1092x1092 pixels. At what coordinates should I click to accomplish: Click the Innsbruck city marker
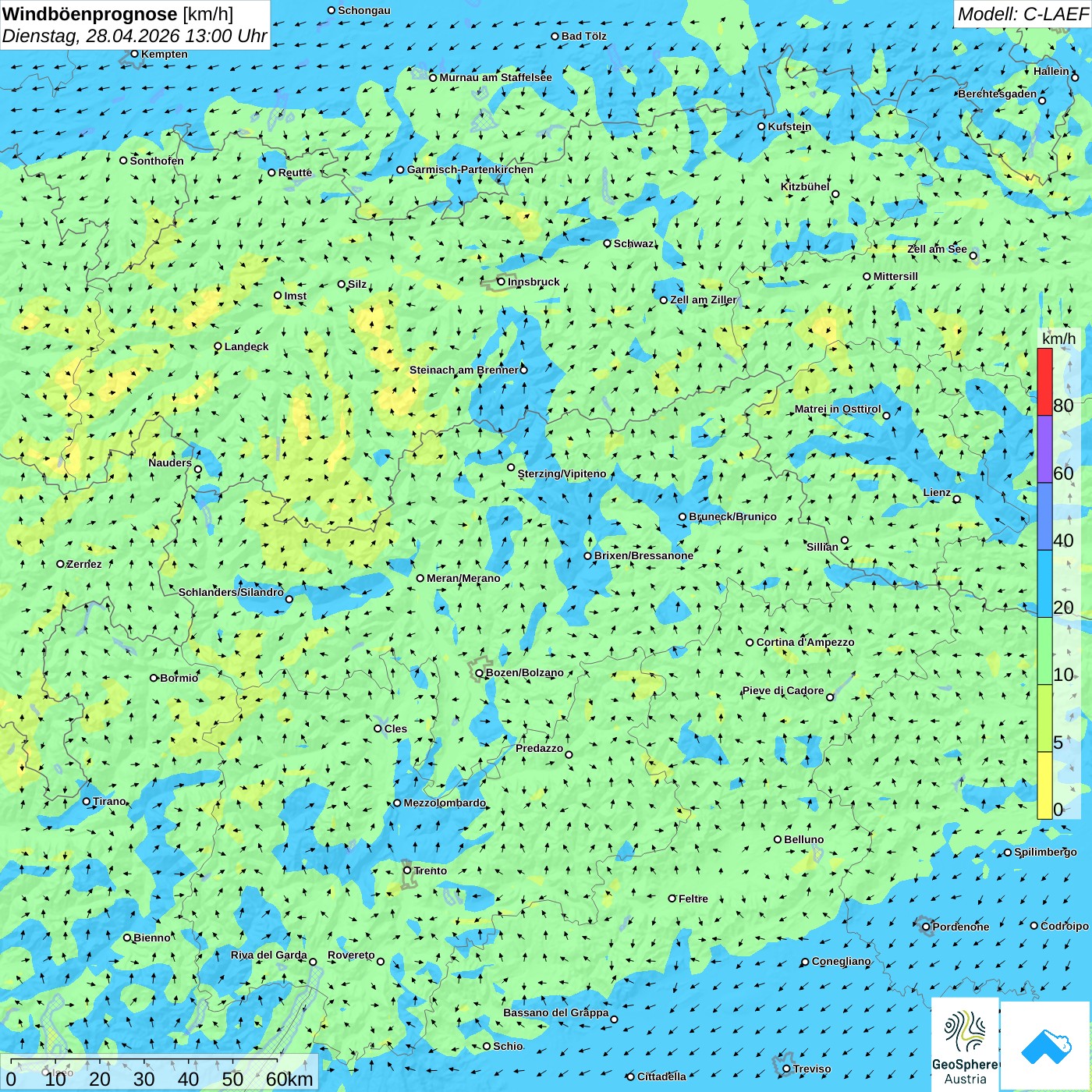502,282
